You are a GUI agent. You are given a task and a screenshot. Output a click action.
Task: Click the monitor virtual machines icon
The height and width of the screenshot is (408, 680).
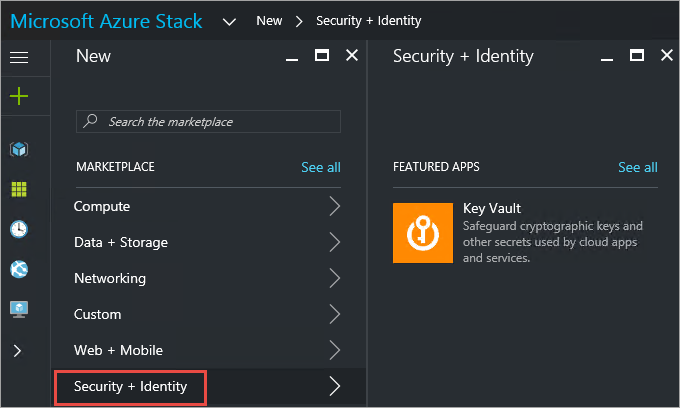click(19, 309)
